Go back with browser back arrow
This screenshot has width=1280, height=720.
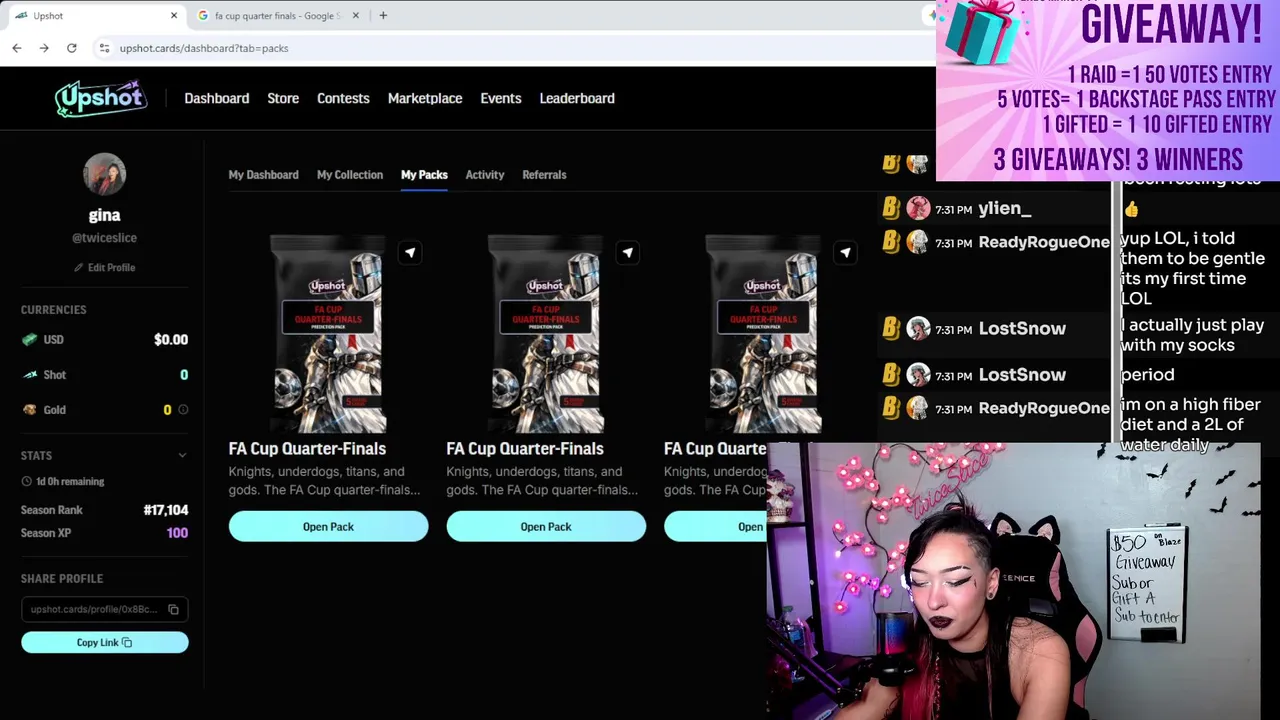pos(17,48)
